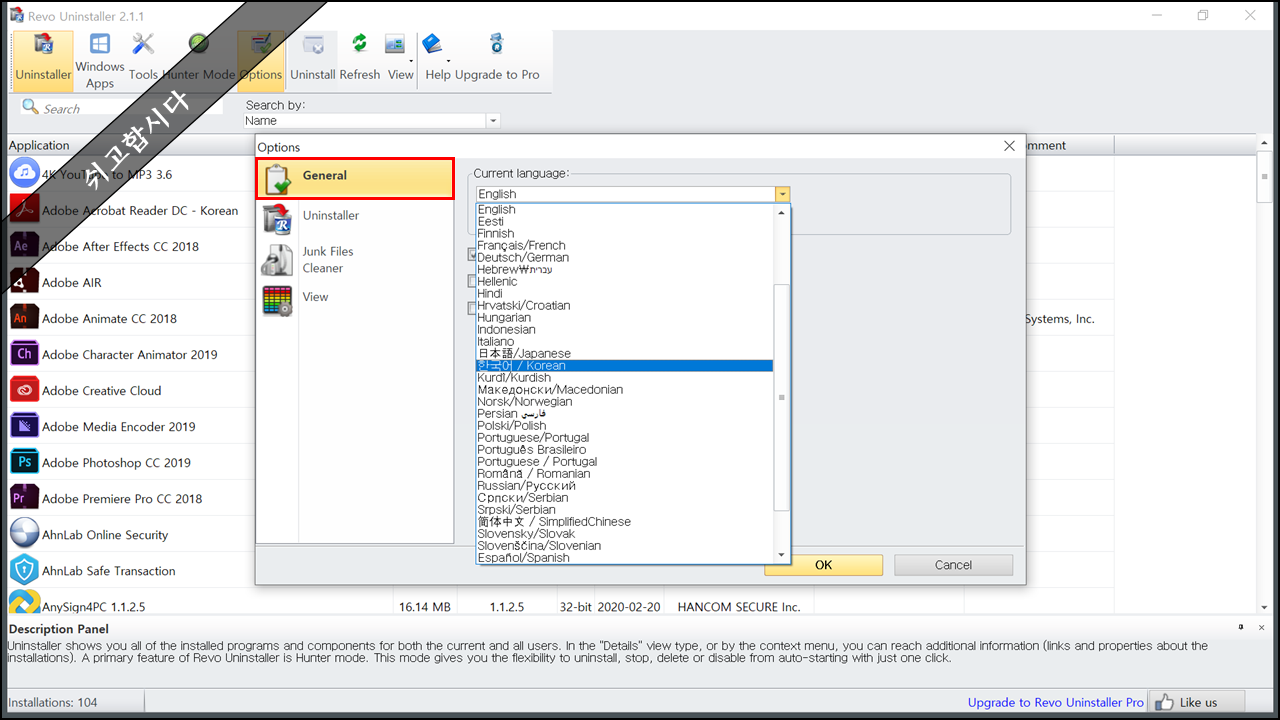The image size is (1280, 720).
Task: Open Junk Files Cleaner options section
Action: click(x=355, y=260)
